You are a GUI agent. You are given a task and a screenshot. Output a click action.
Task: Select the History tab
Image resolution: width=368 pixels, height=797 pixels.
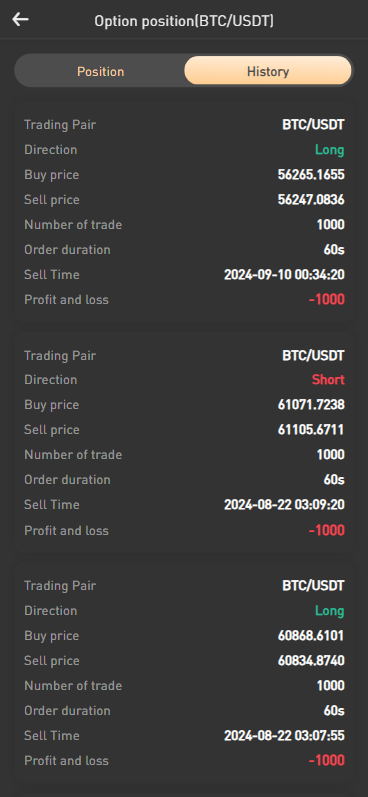pyautogui.click(x=268, y=71)
